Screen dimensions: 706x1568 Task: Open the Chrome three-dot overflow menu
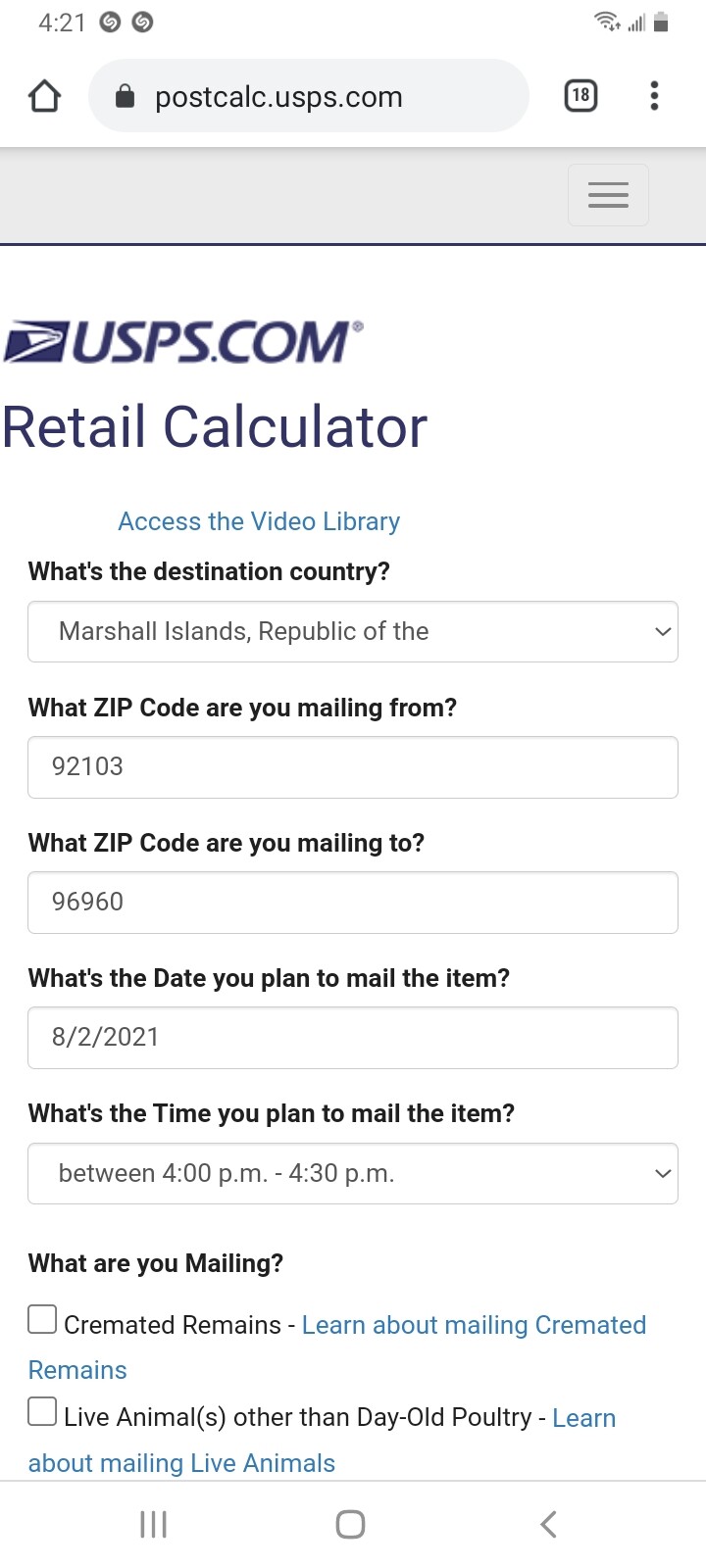[x=654, y=95]
